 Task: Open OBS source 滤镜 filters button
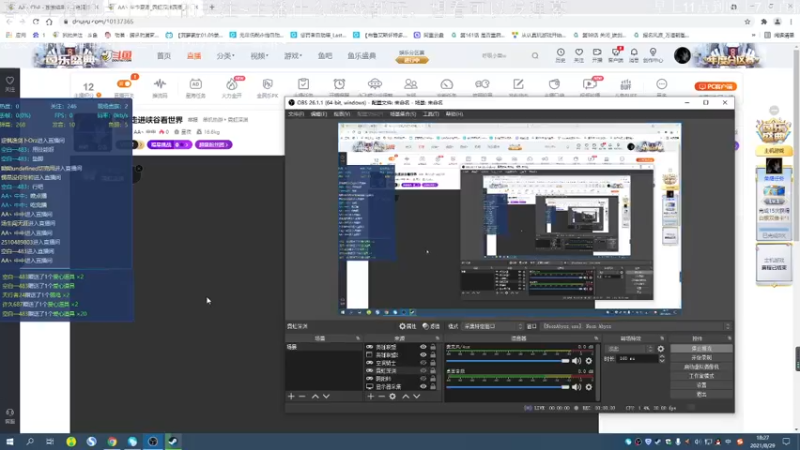(x=431, y=326)
